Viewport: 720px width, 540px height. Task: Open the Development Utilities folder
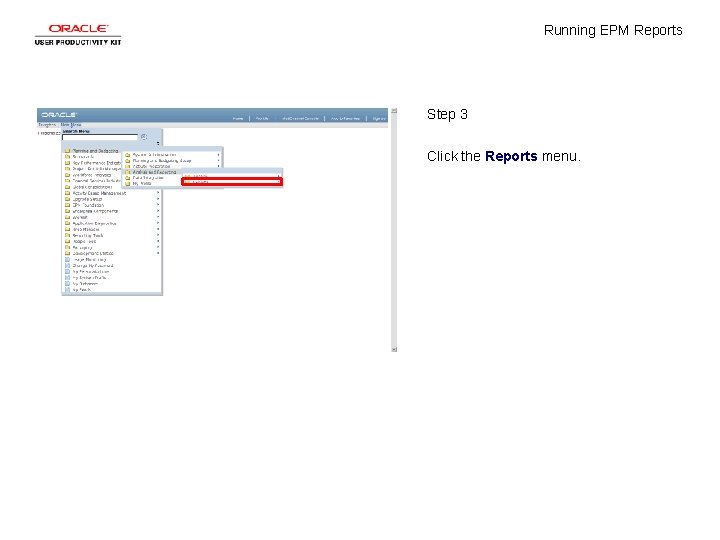[93, 253]
